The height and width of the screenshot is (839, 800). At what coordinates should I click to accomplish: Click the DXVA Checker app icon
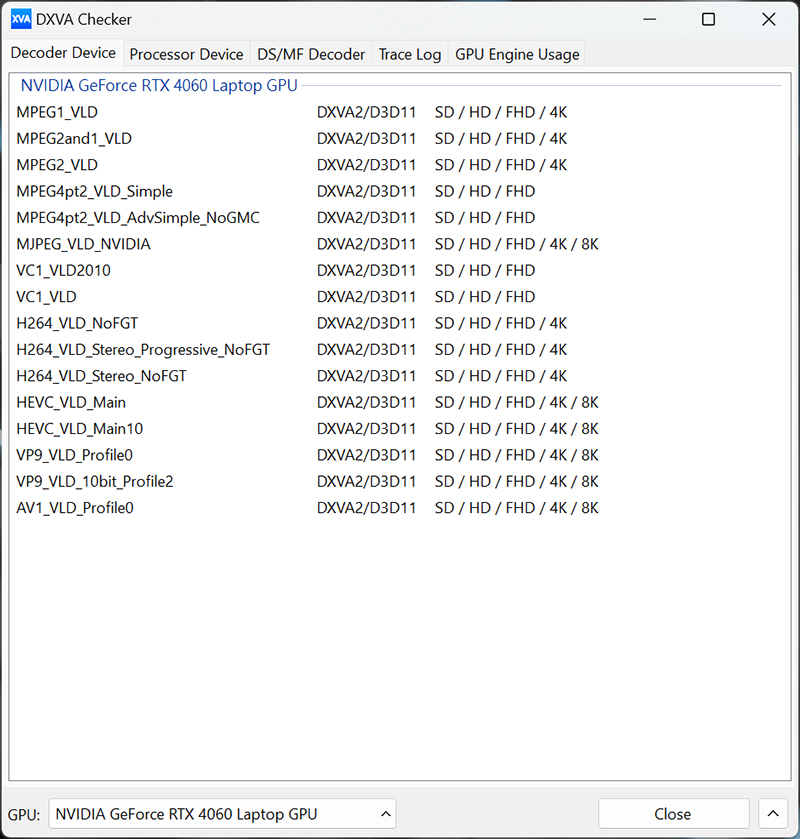(x=21, y=19)
